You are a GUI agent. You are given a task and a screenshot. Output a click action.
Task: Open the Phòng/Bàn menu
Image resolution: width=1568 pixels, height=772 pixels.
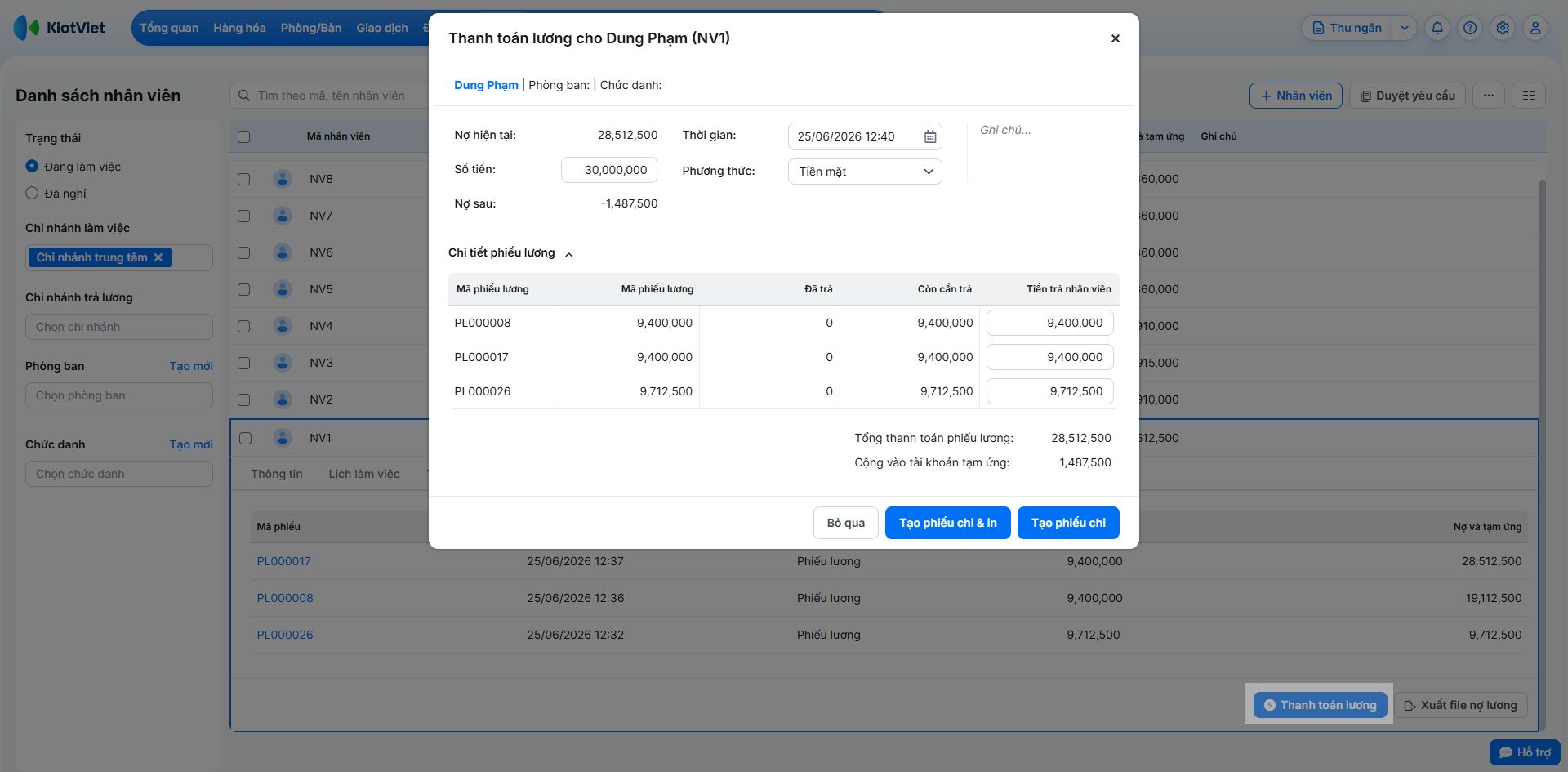pos(311,28)
